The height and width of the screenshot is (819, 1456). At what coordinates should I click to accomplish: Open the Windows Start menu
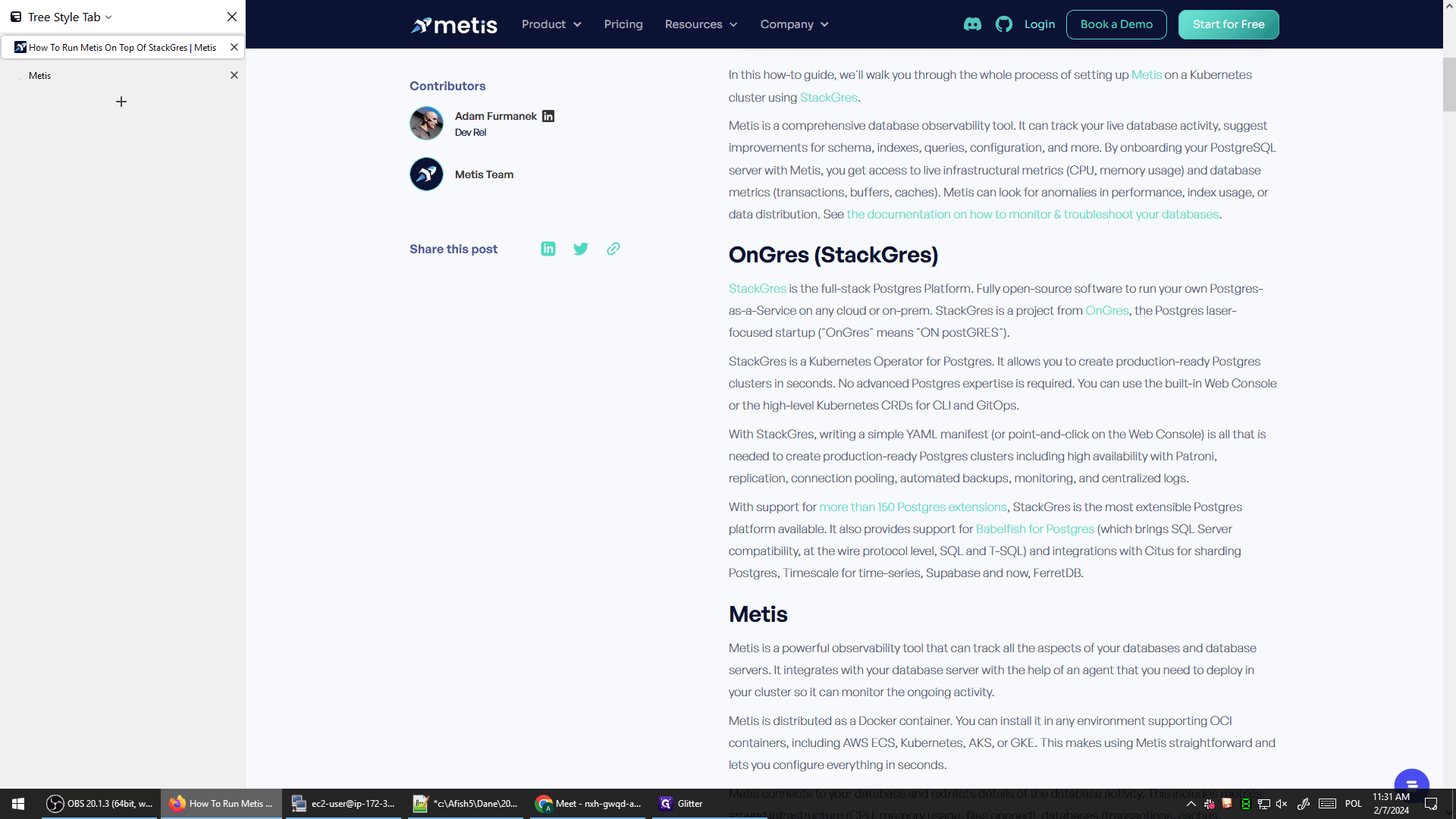18,804
